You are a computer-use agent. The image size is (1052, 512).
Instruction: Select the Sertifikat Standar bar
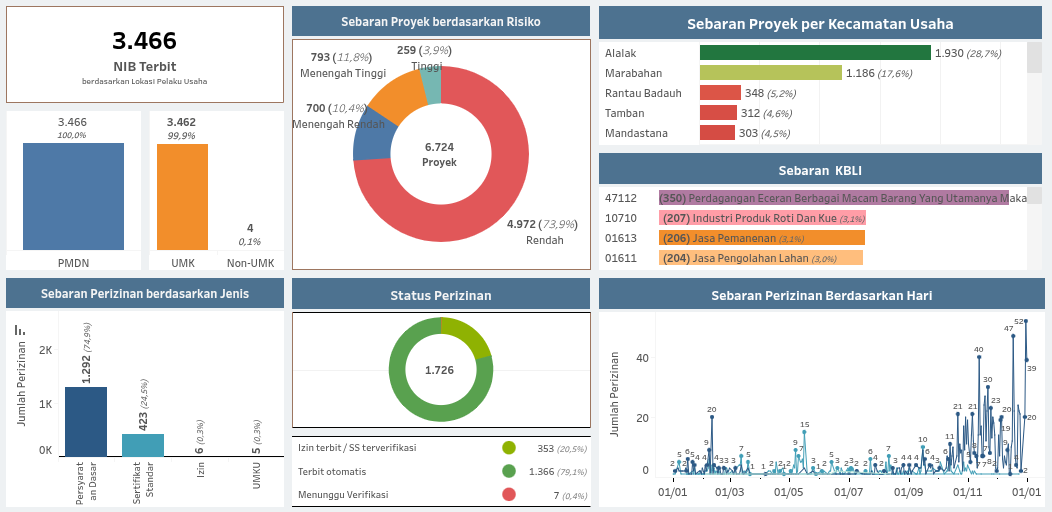(x=143, y=445)
